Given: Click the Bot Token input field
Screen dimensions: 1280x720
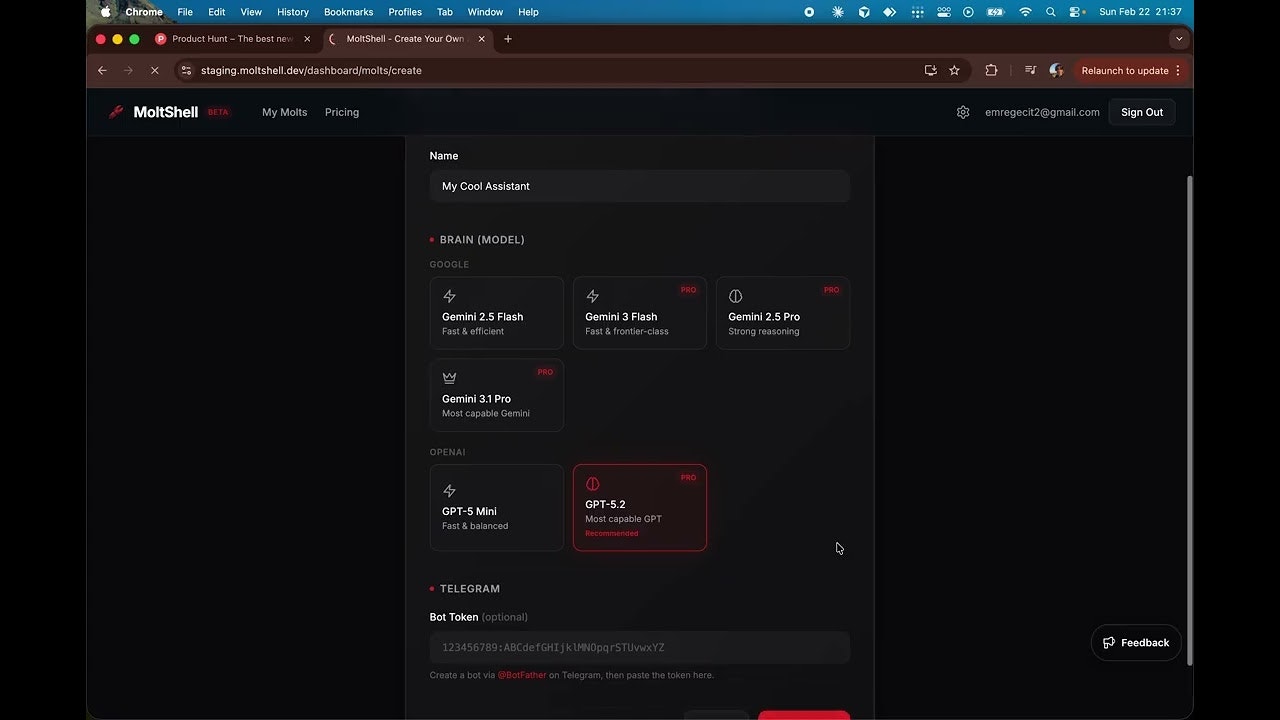Looking at the screenshot, I should pyautogui.click(x=640, y=647).
